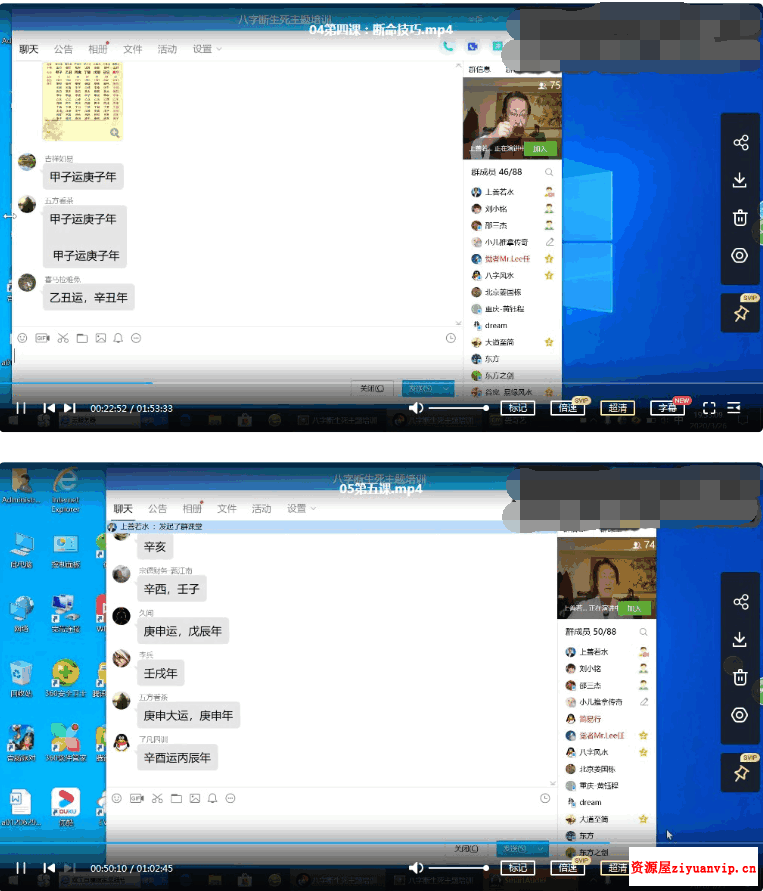Click 关闭 button in 04第四课 chat window
The height and width of the screenshot is (891, 763).
tap(372, 389)
